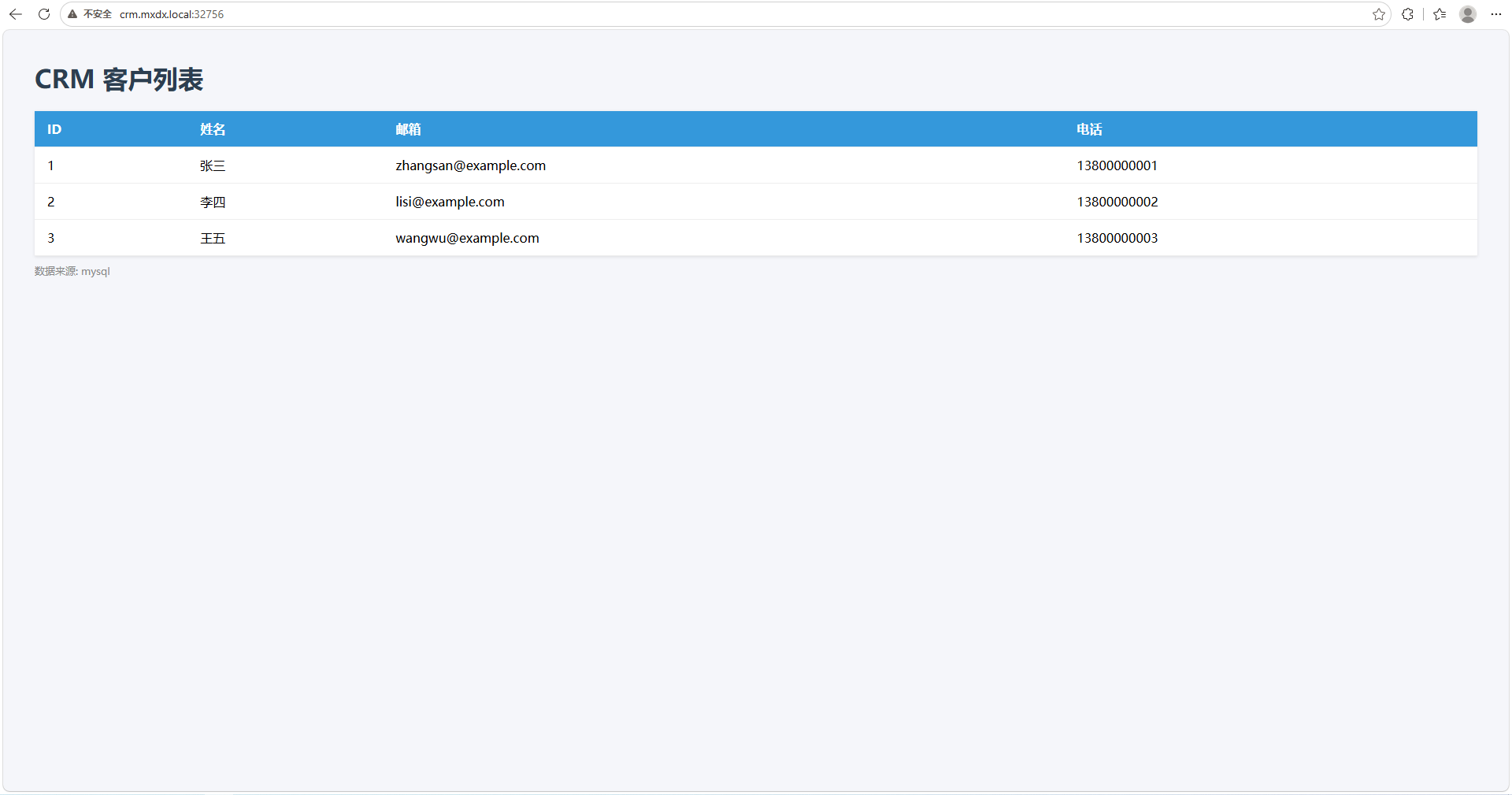Click the 数据来源: mysql footer text
The height and width of the screenshot is (795, 1512).
tap(72, 271)
